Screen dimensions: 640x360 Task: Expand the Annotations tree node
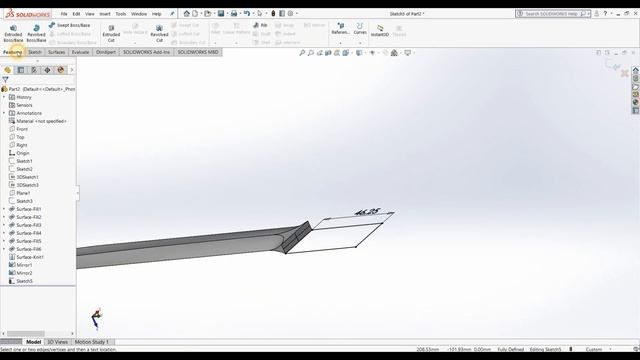4,113
